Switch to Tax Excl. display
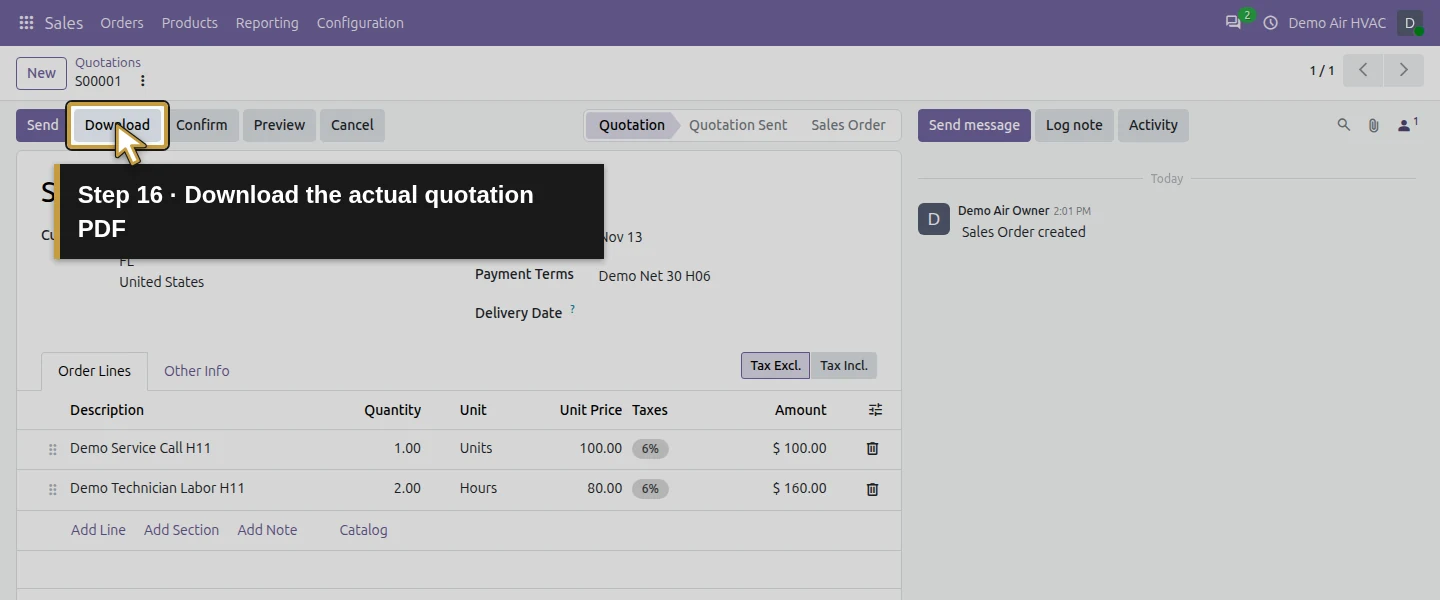This screenshot has width=1440, height=600. click(775, 366)
